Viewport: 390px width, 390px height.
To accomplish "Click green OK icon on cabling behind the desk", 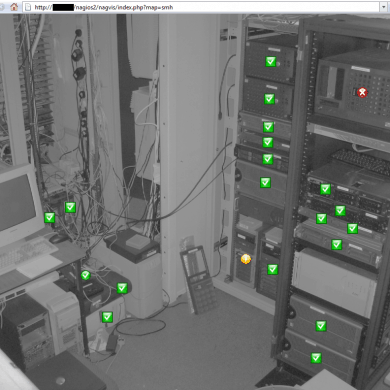I will pyautogui.click(x=70, y=207).
